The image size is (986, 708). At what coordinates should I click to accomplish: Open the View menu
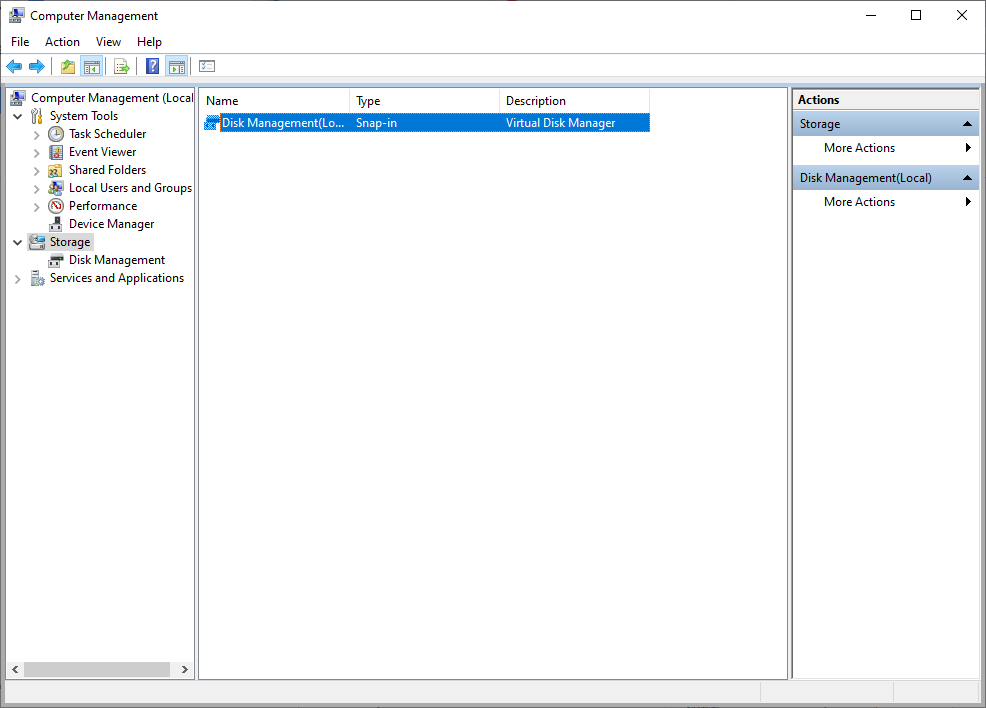click(108, 42)
